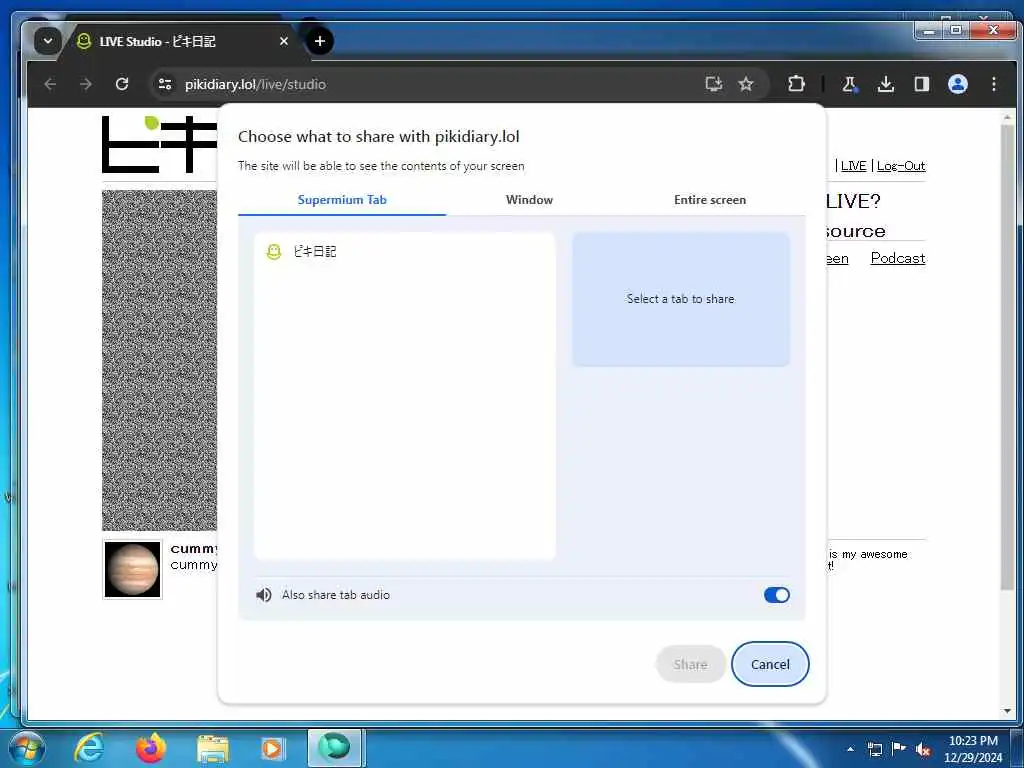
Task: Click the Jupiter profile avatar
Action: point(133,569)
